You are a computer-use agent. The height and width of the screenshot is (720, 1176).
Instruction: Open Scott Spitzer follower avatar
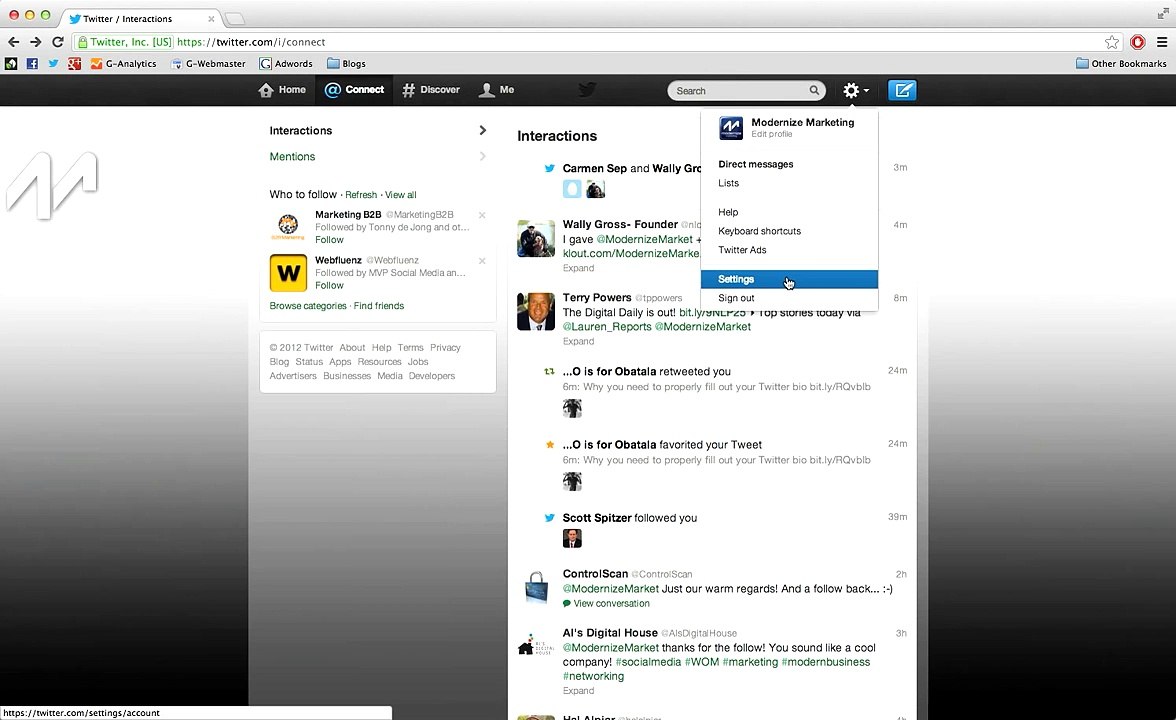(x=572, y=538)
